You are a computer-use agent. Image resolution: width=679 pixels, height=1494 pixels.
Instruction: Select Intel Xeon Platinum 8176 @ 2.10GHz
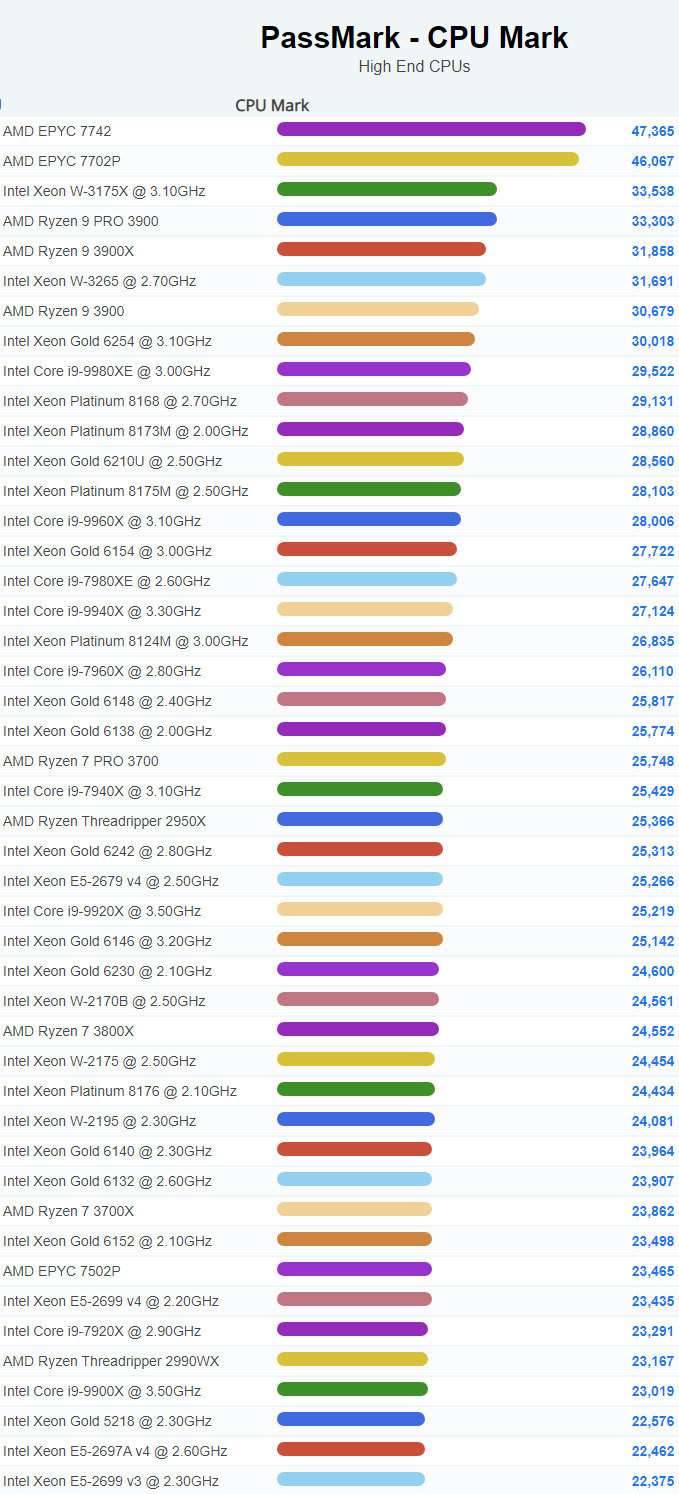(120, 1091)
